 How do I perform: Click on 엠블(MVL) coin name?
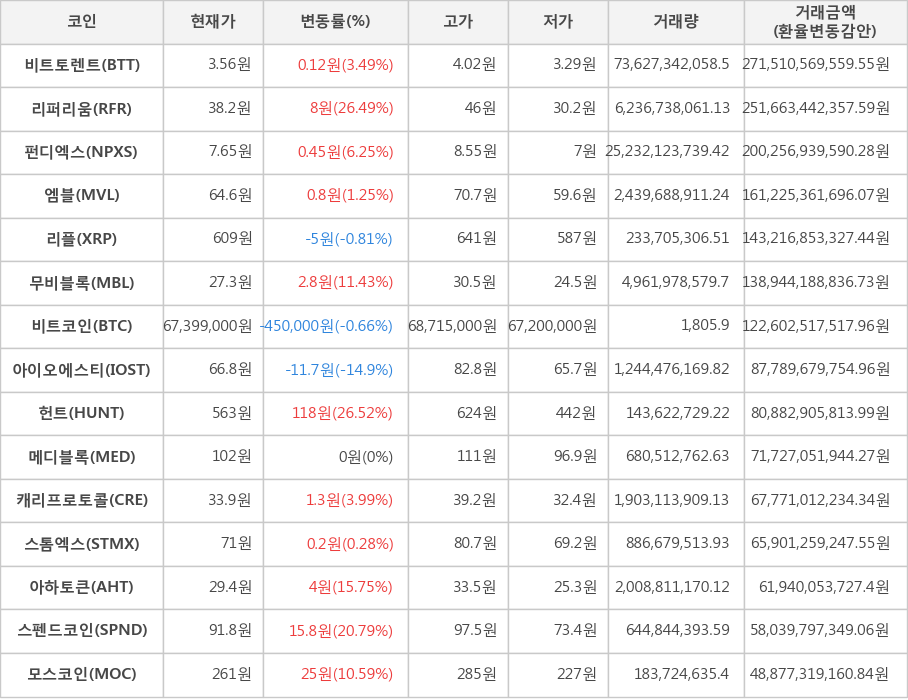[x=82, y=195]
